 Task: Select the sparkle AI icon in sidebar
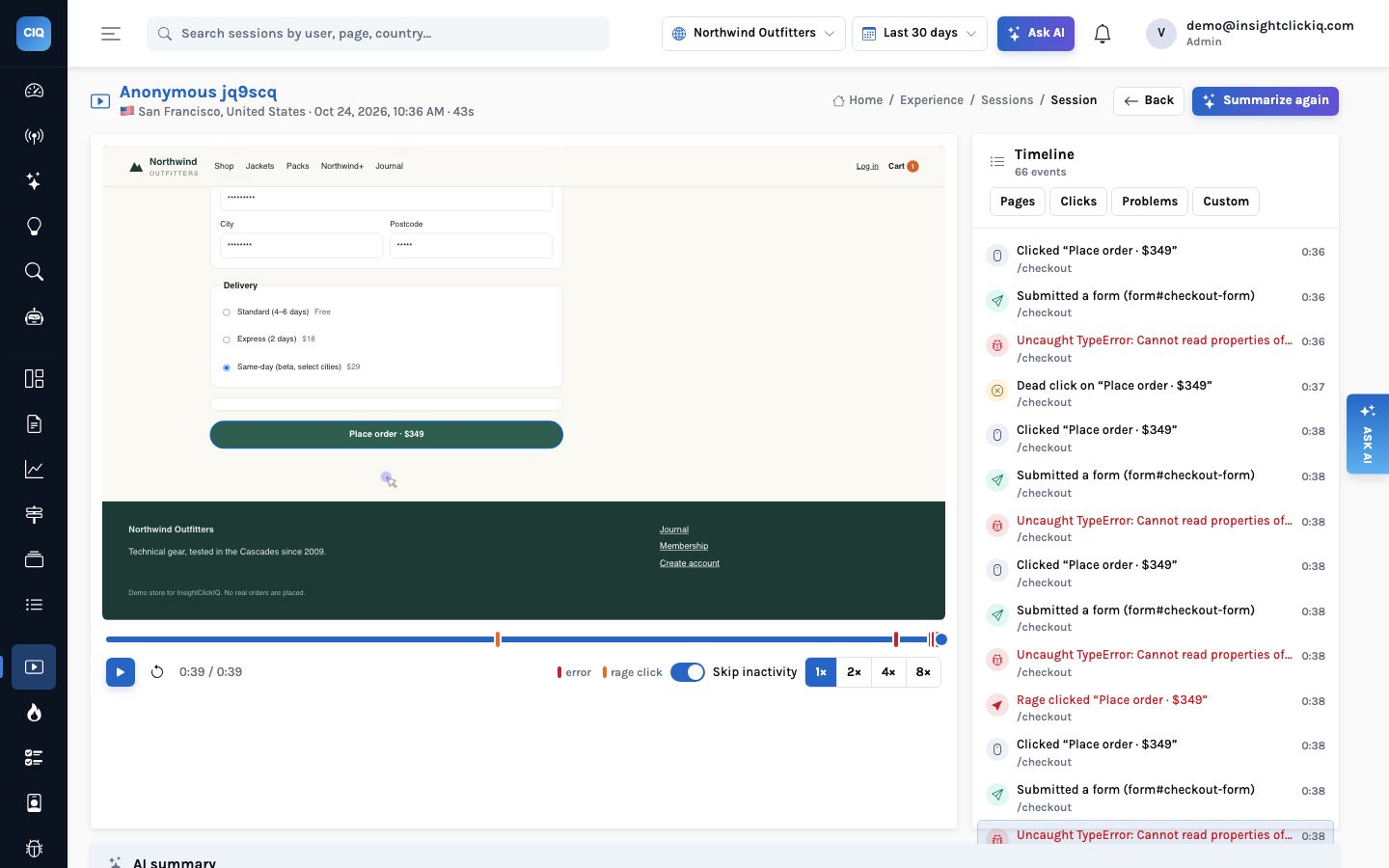point(34,181)
